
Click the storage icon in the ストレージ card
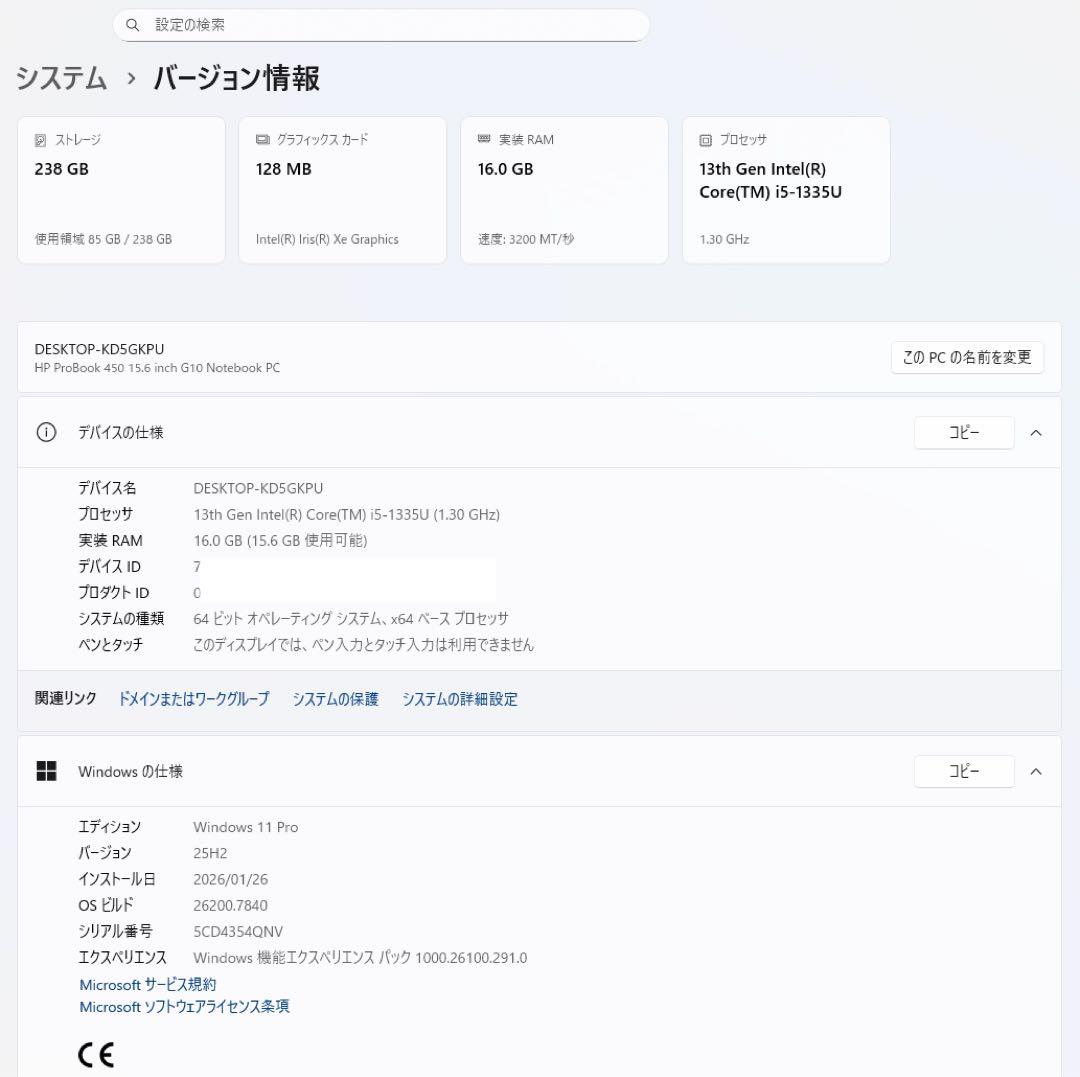tap(40, 140)
